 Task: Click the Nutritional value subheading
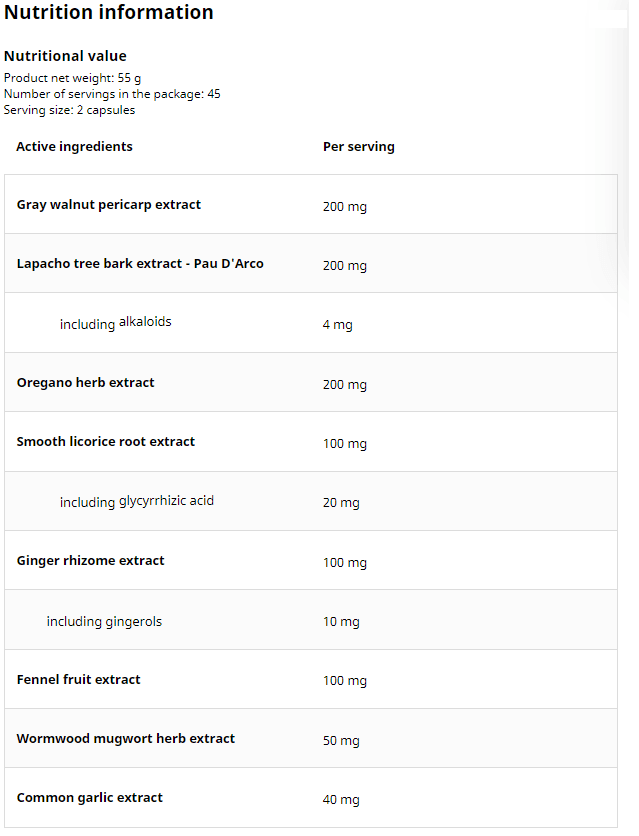[x=65, y=56]
